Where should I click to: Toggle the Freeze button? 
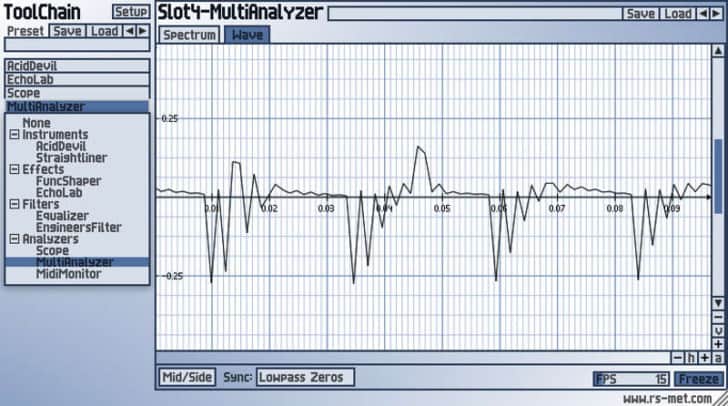699,379
